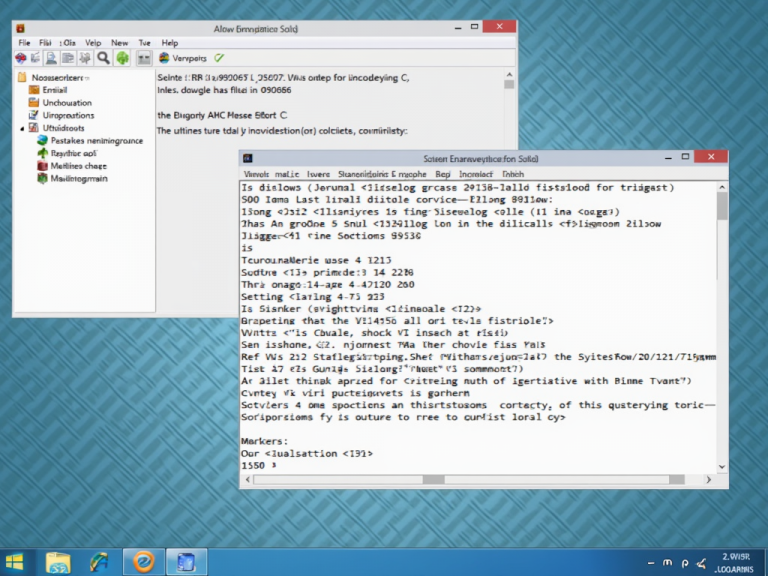The width and height of the screenshot is (768, 576).
Task: Open the feather app in taskbar
Action: (x=100, y=562)
